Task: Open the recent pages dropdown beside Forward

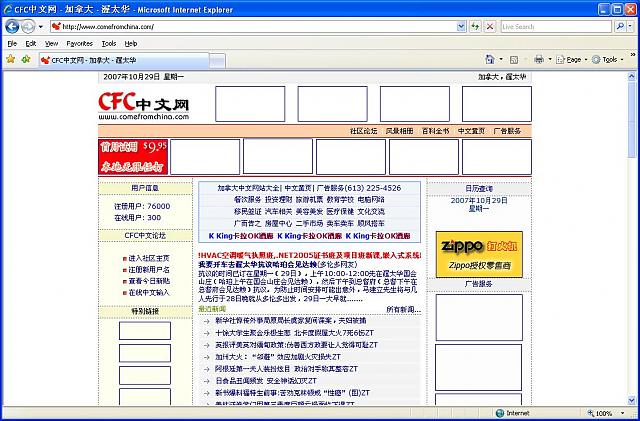Action: point(40,27)
